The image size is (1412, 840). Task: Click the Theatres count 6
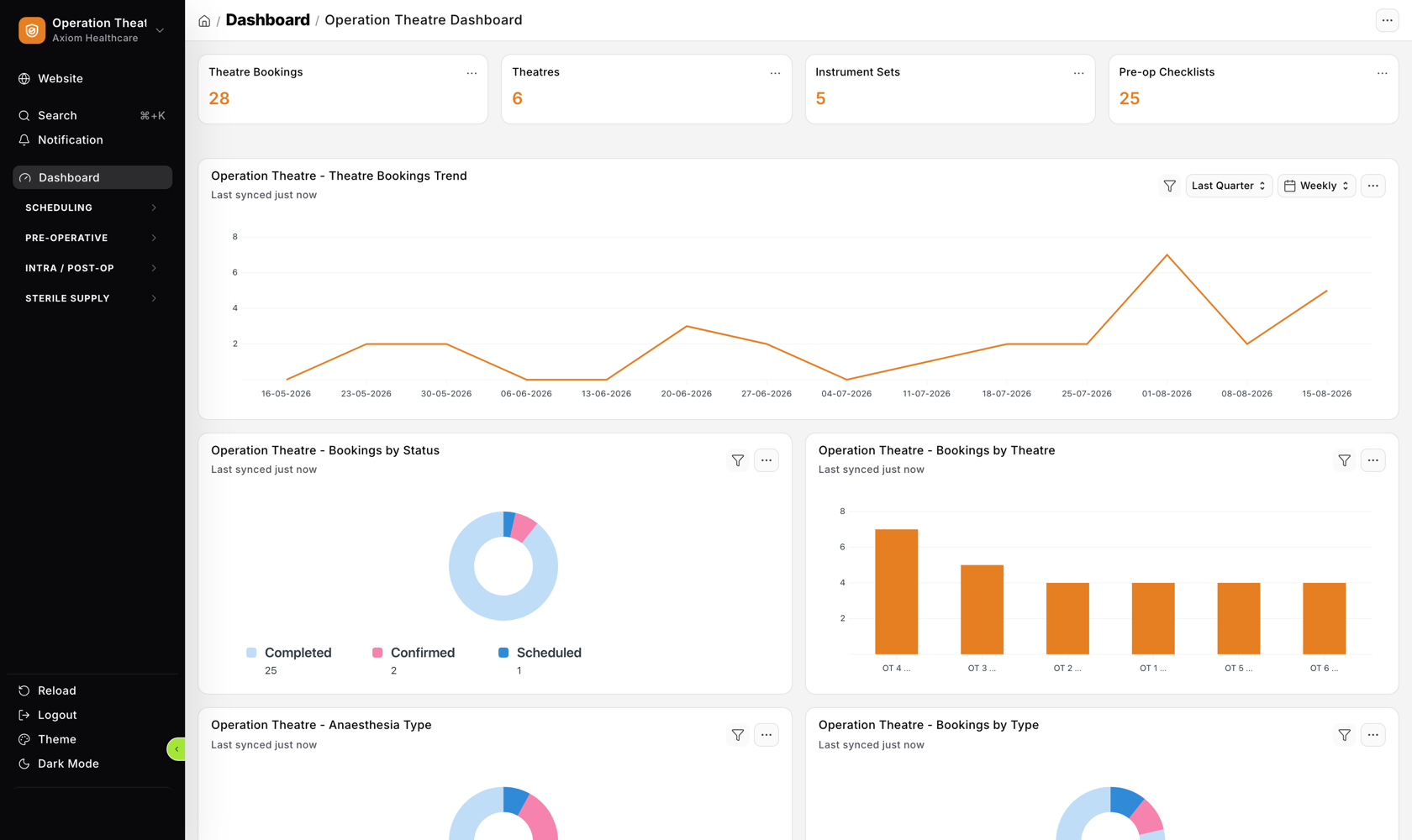pos(518,98)
